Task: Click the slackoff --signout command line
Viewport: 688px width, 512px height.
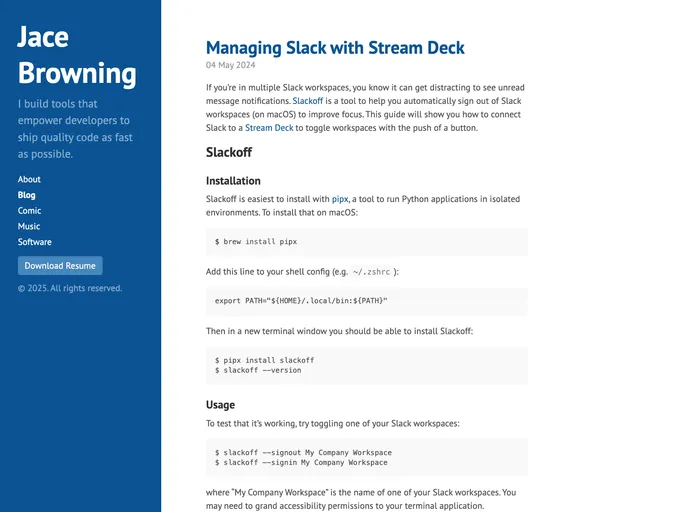Action: coord(303,452)
